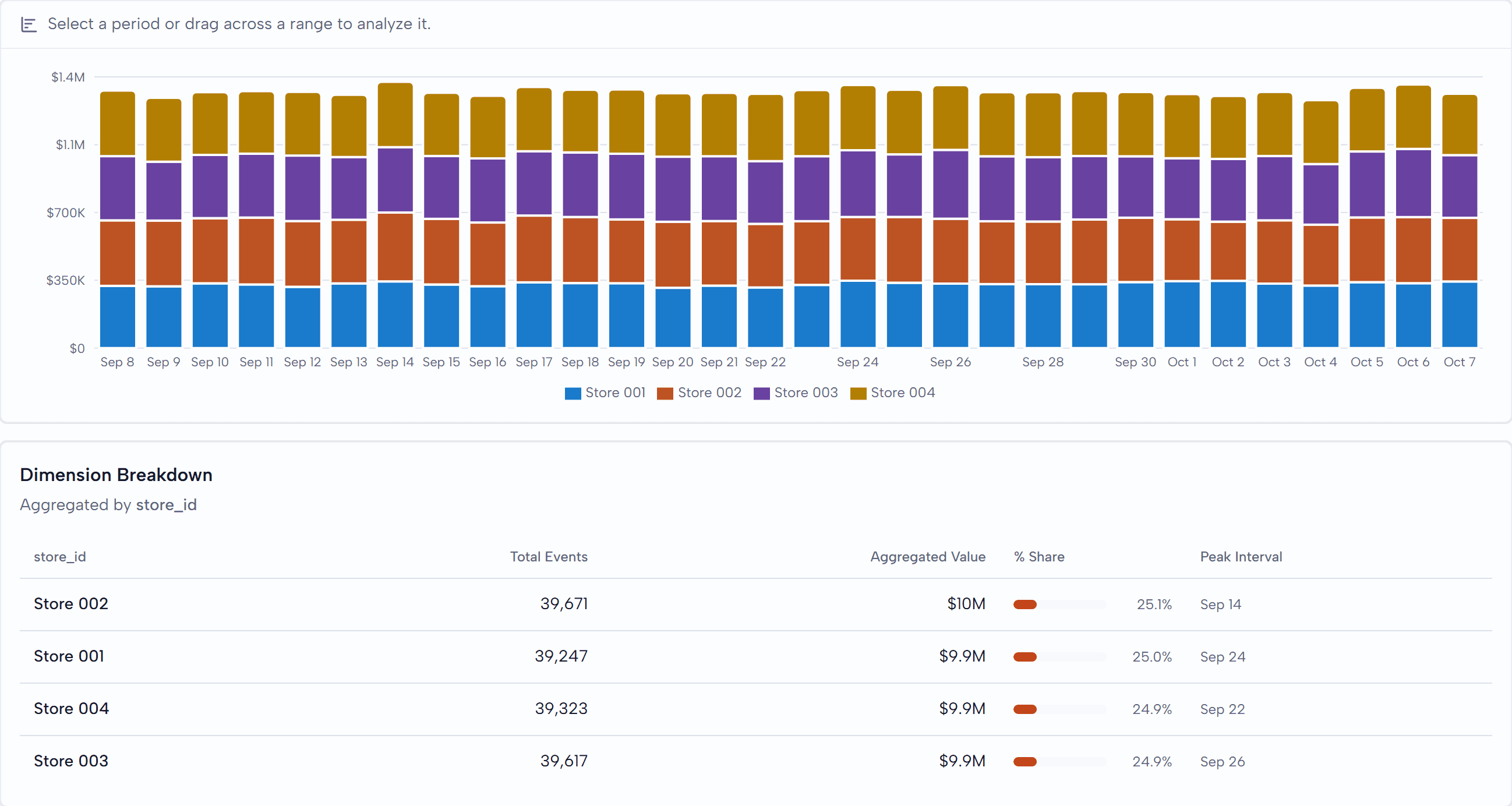Select the Oct 7 bar in chart
Image resolution: width=1512 pixels, height=806 pixels.
click(1459, 221)
